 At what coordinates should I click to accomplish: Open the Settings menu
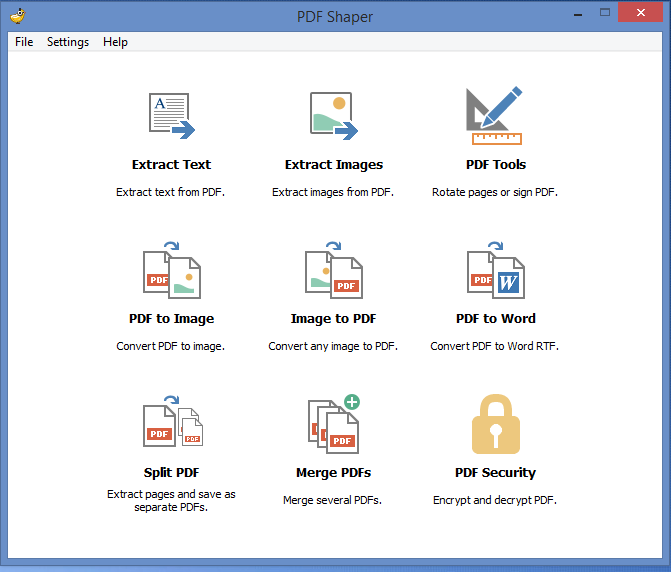tap(68, 42)
